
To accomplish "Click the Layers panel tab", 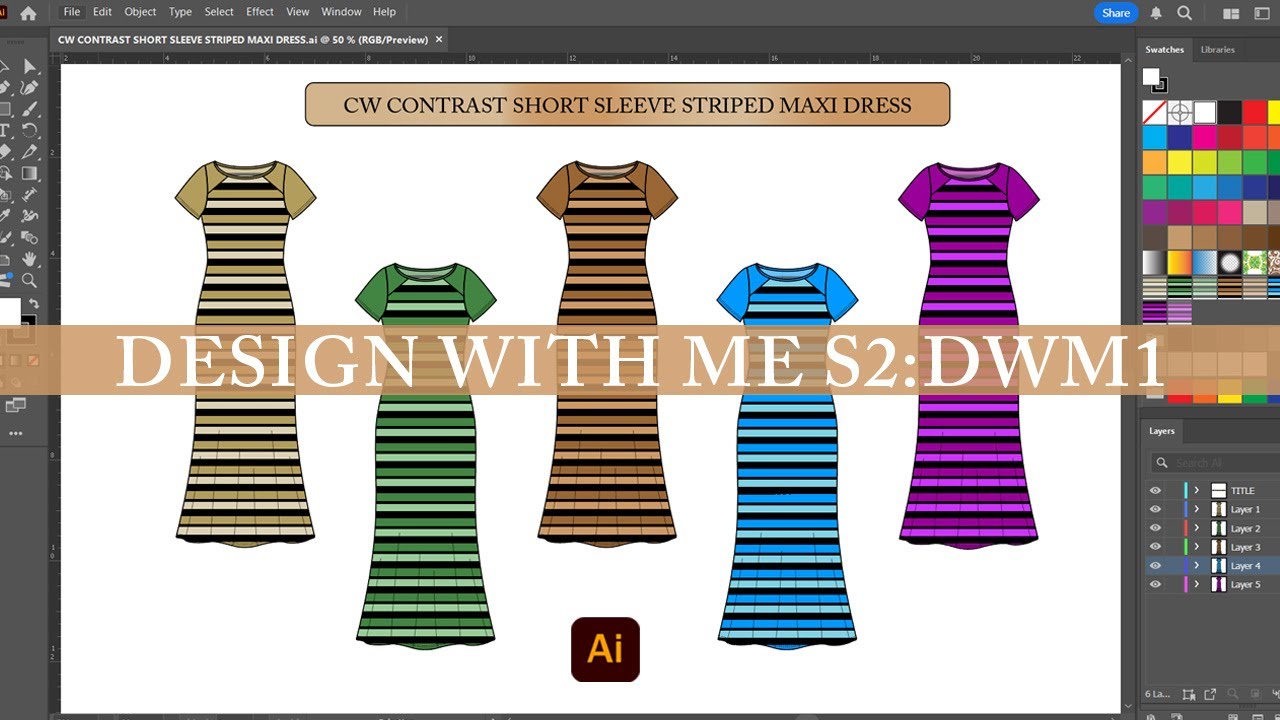I will coord(1162,431).
